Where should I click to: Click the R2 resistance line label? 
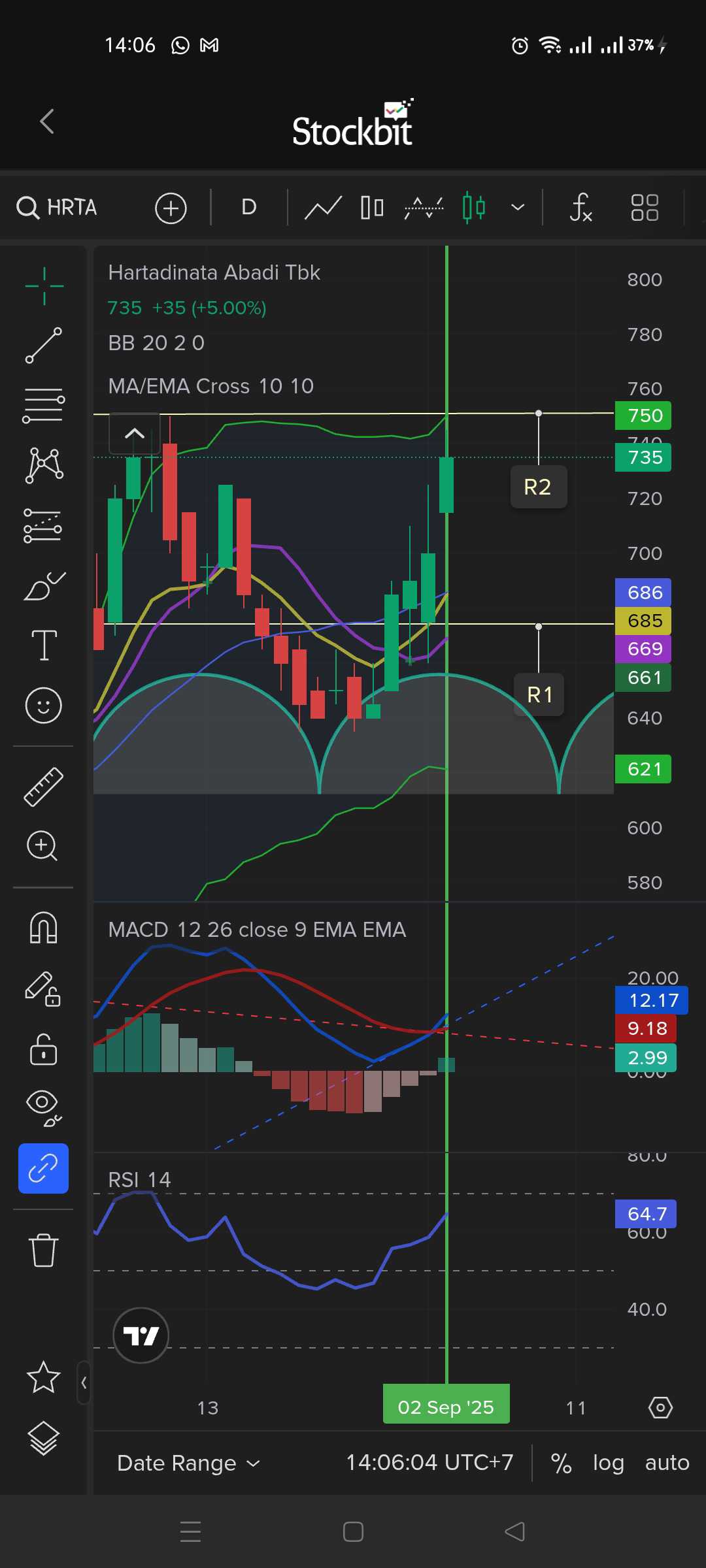tap(538, 487)
